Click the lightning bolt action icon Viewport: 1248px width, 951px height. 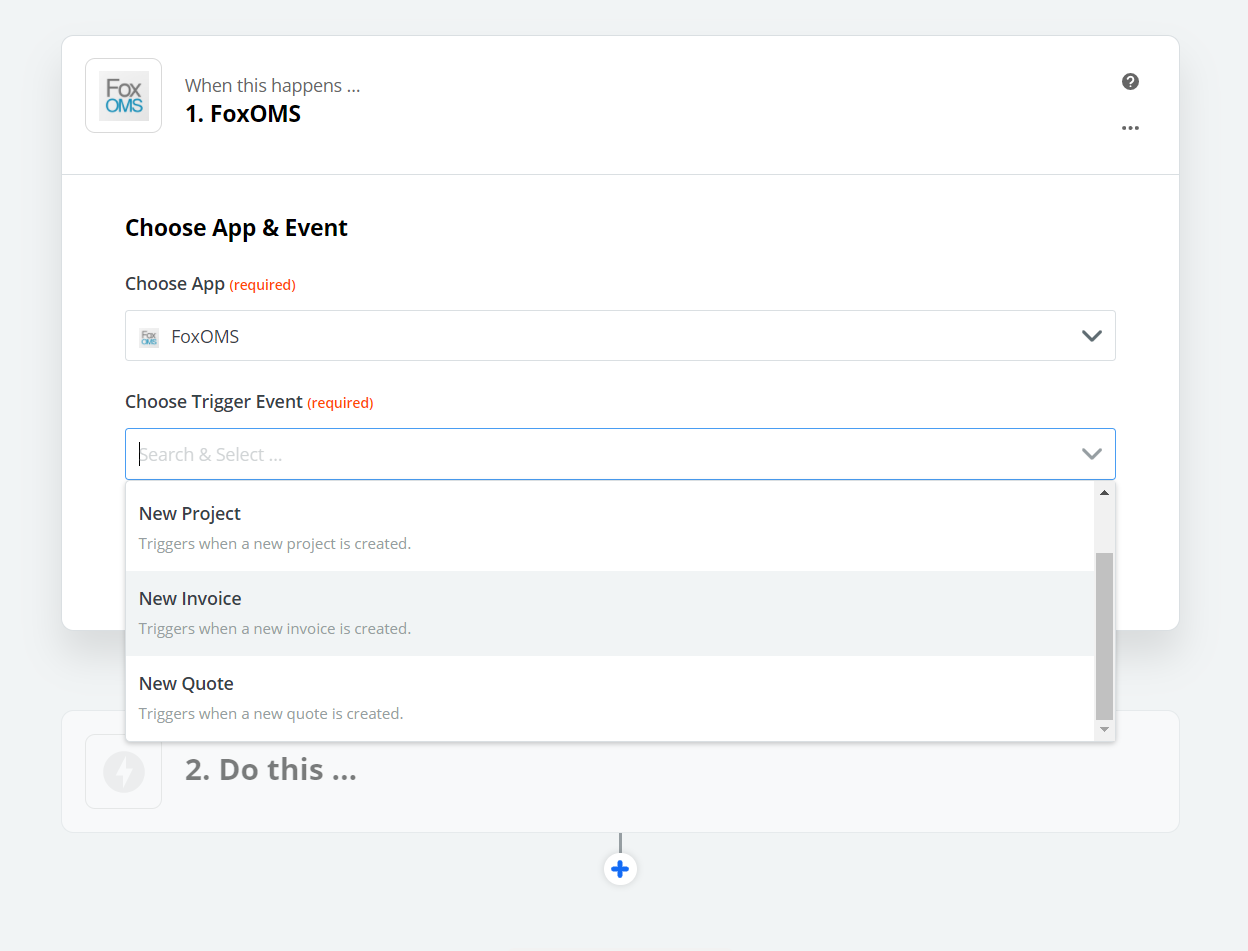[124, 772]
